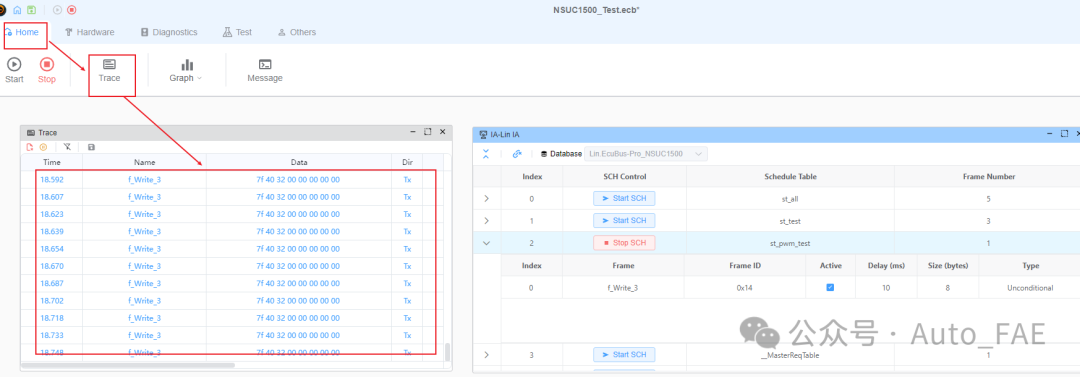
Task: Open the Database dropdown Lin.EcuBus-Pro_NSUC1500
Action: point(645,154)
